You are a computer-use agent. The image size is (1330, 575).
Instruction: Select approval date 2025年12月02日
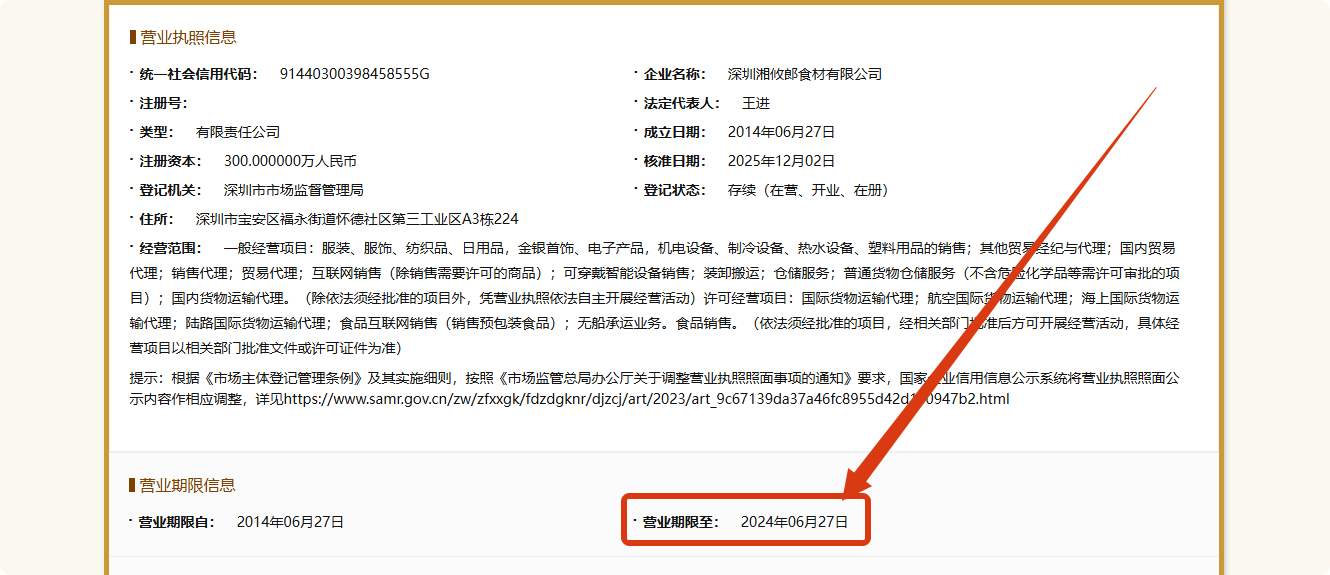pyautogui.click(x=781, y=161)
